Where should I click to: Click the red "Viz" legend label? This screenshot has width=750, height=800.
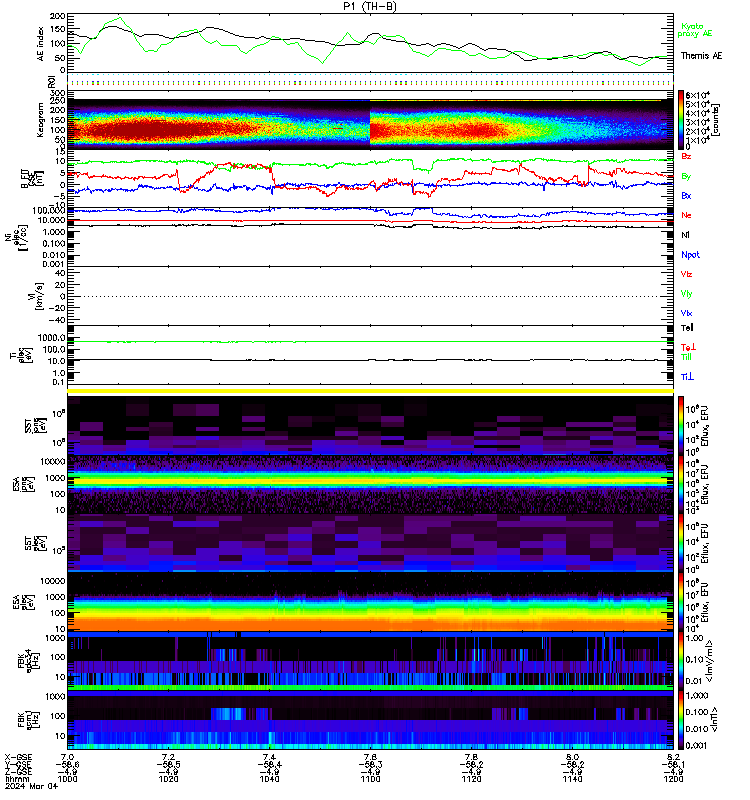pos(686,274)
